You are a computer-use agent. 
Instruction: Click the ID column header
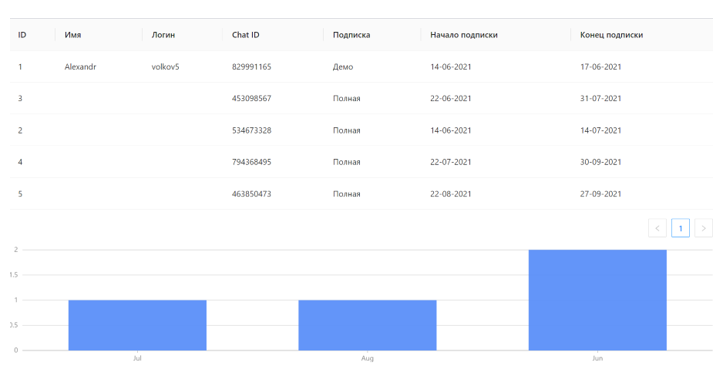(22, 35)
